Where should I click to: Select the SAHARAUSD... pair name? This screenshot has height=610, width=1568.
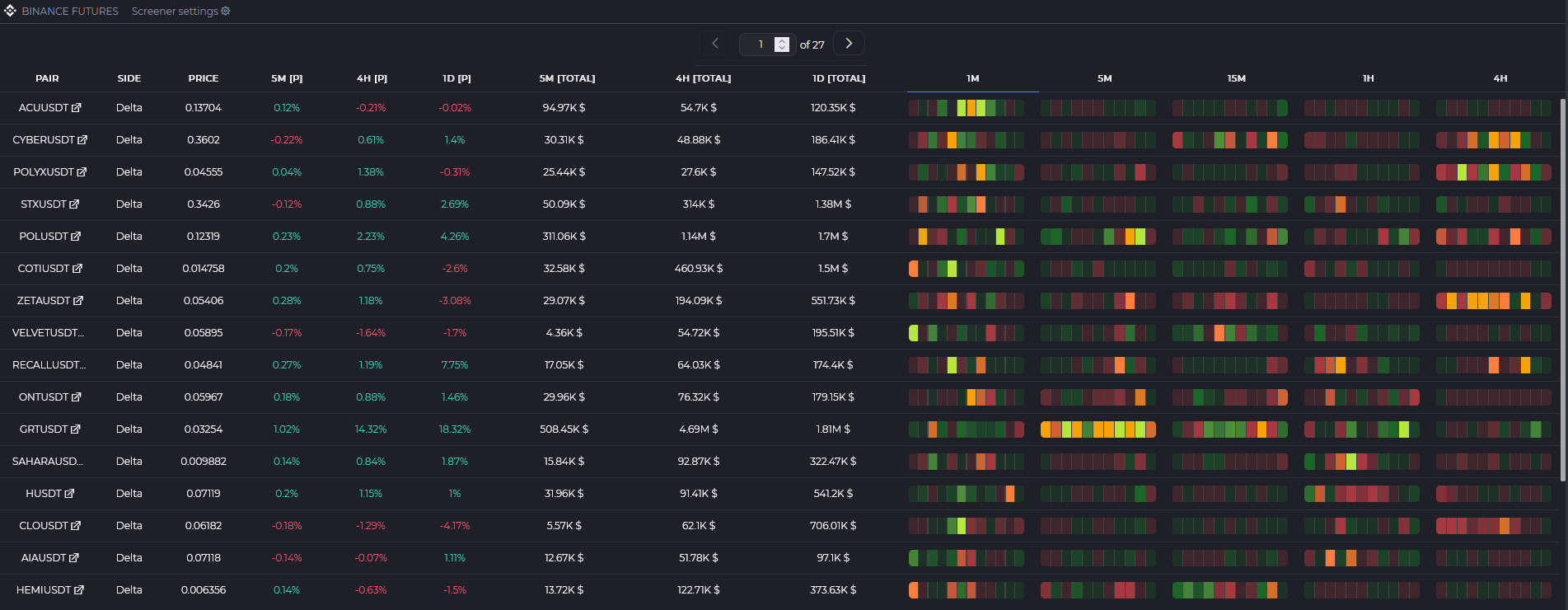[x=47, y=462]
